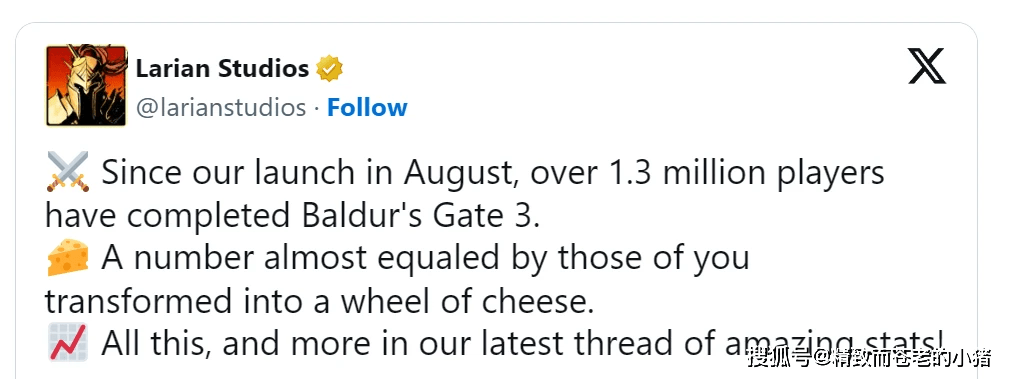Click the cheese wedge emoji
1014x379 pixels.
68,259
